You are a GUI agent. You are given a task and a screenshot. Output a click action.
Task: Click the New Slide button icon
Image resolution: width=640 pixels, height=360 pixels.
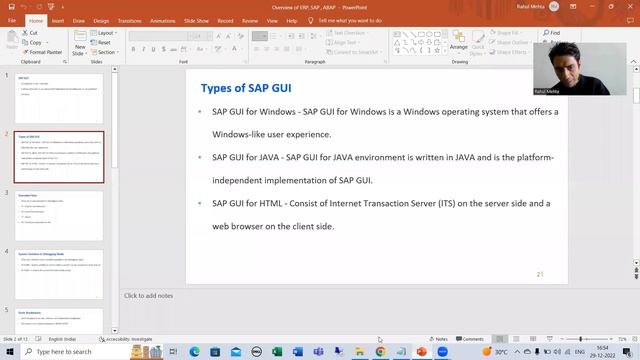pos(80,36)
